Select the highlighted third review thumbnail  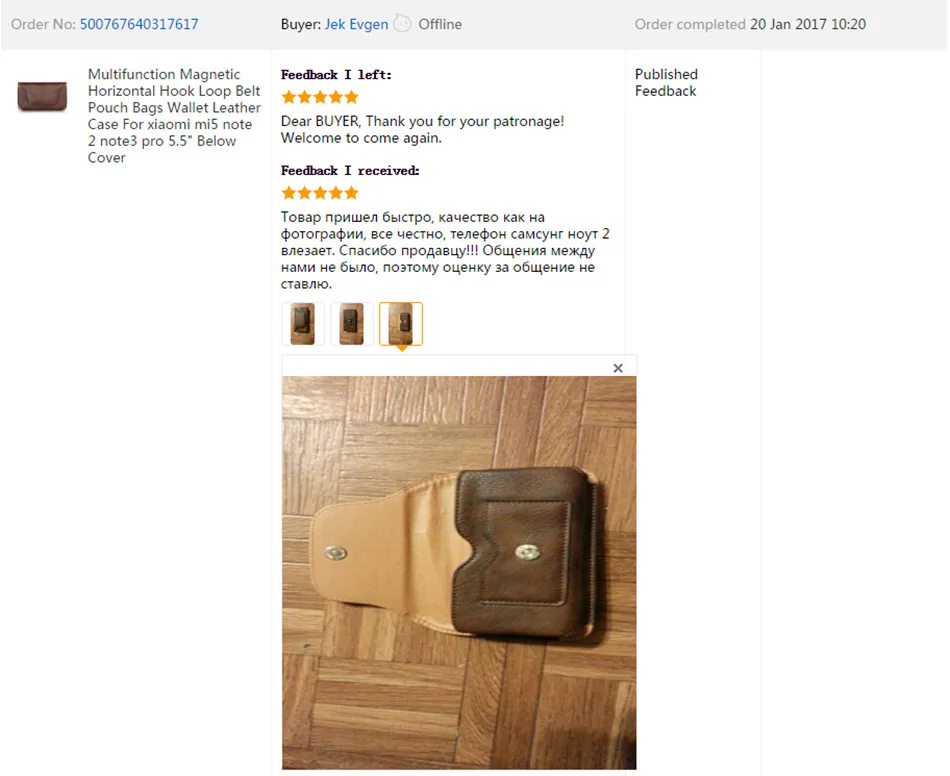400,324
